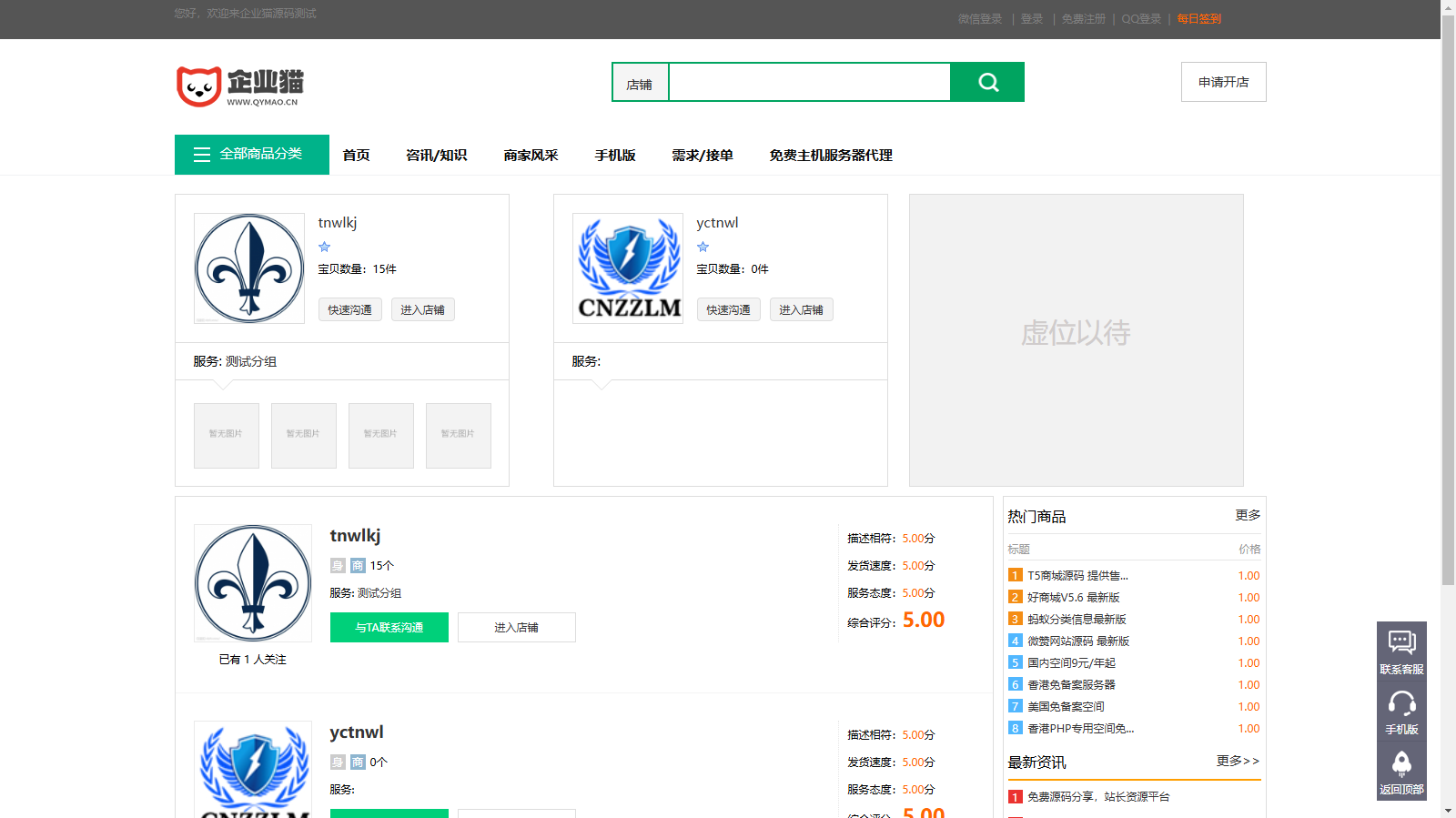Open the 店铺 search type selector
This screenshot has height=818, width=1456.
640,84
